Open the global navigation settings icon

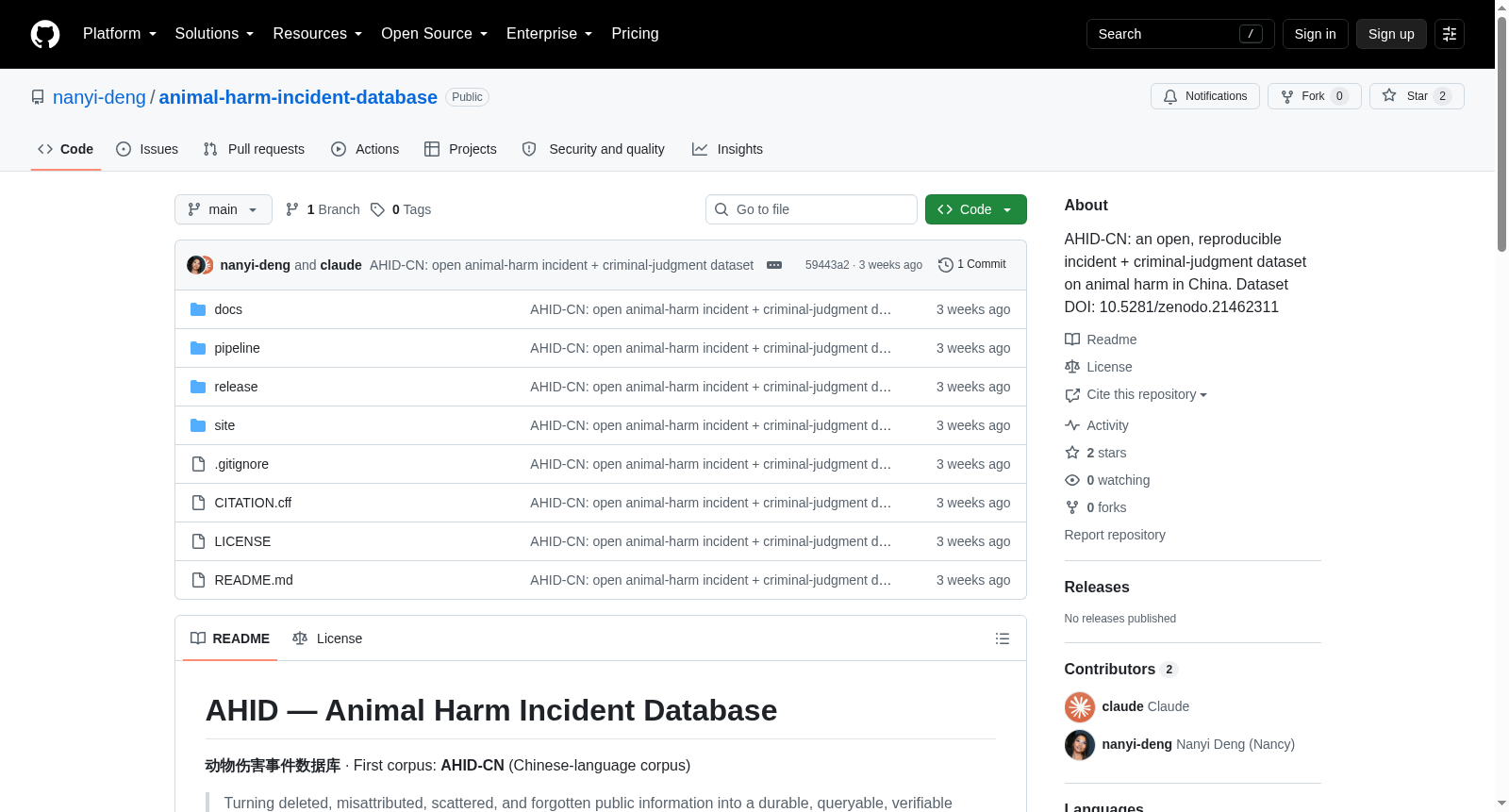[1450, 34]
